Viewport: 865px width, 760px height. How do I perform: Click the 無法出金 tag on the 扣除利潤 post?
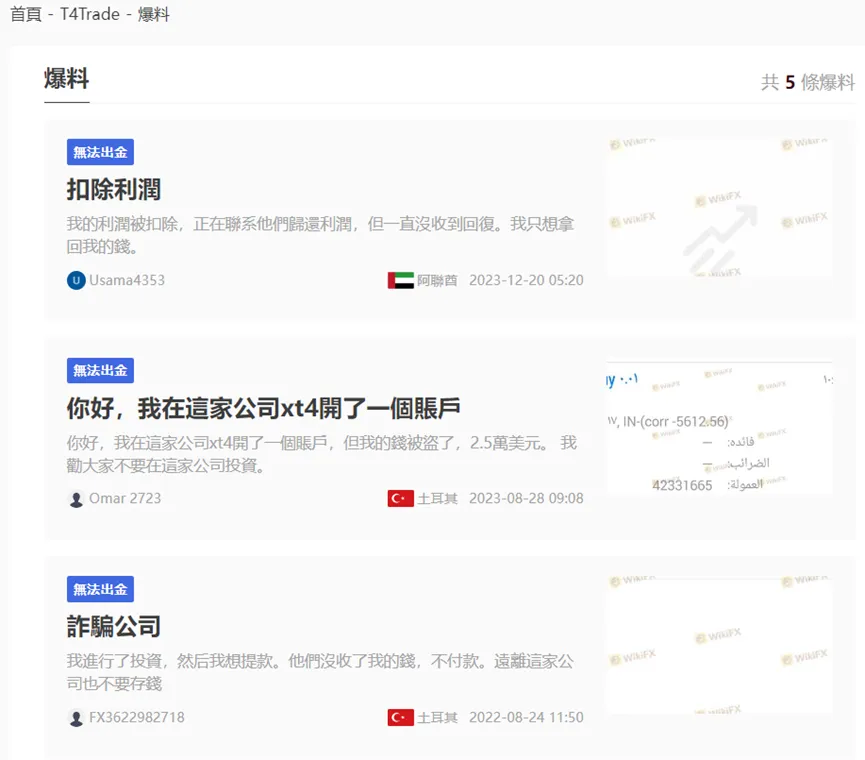[x=100, y=152]
